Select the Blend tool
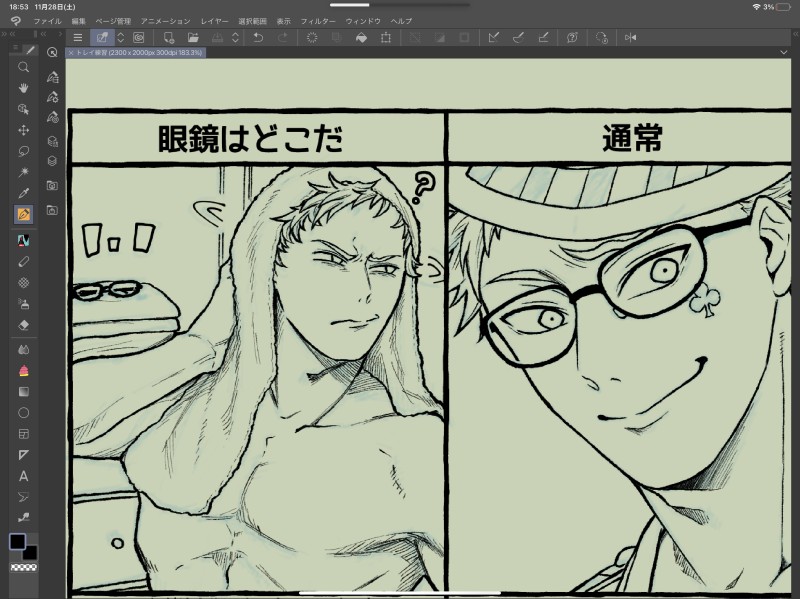The width and height of the screenshot is (800, 599). pos(23,350)
